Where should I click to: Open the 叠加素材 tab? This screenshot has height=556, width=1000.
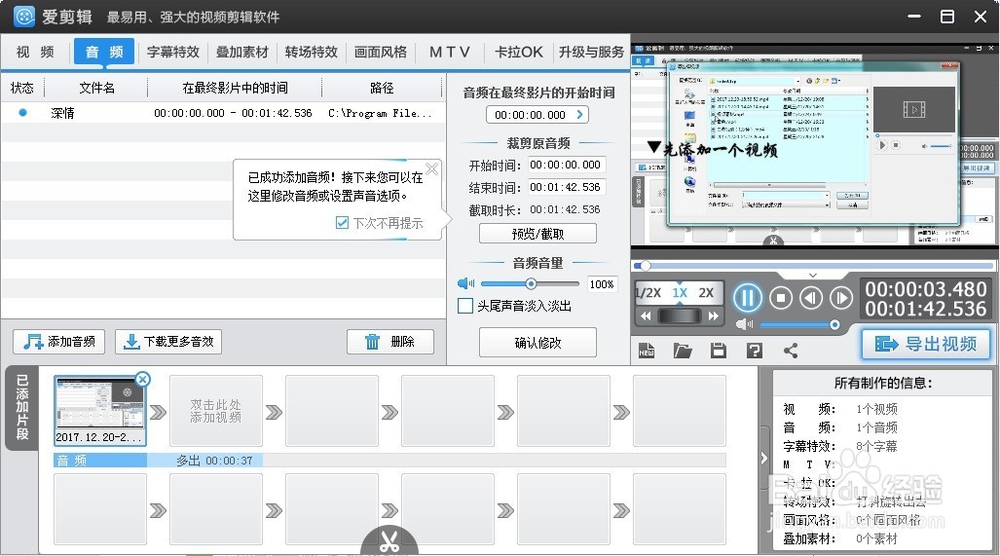tap(242, 52)
